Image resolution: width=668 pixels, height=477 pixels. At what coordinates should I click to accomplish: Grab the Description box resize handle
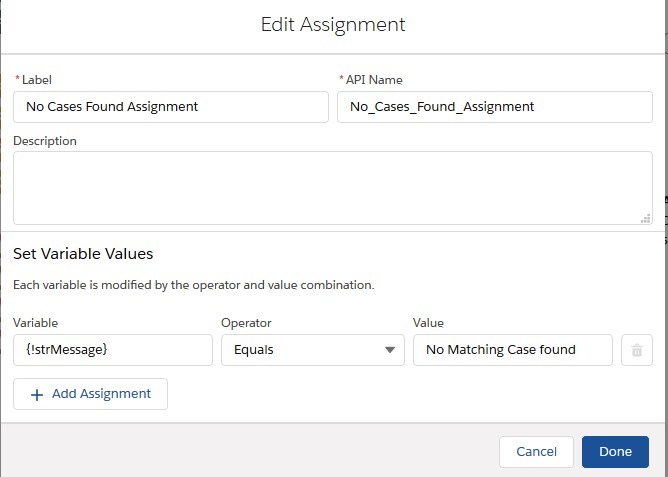[645, 217]
